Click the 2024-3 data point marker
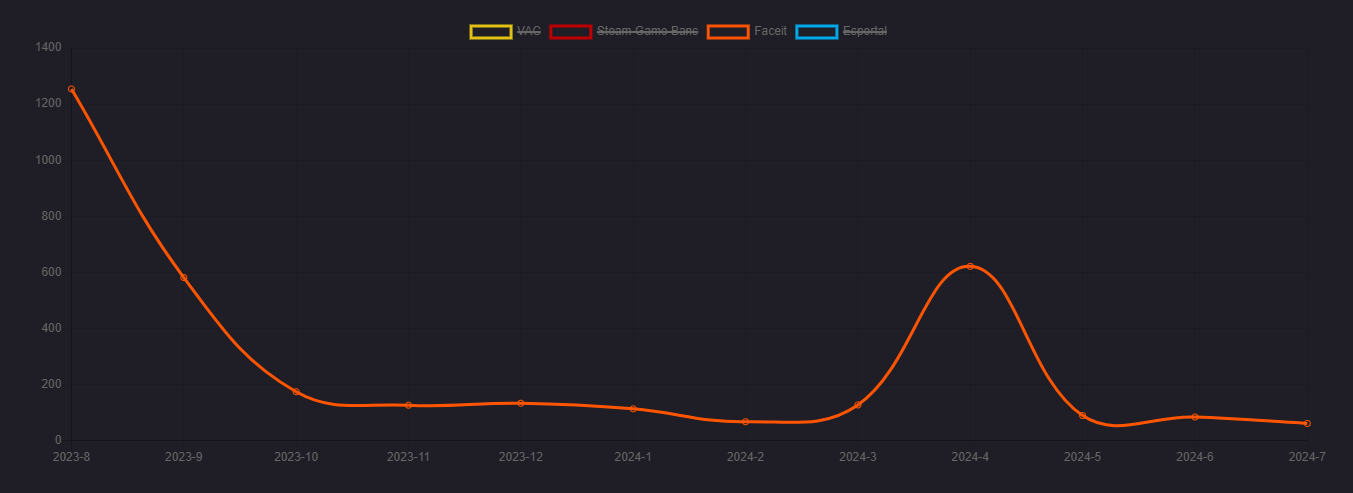This screenshot has width=1353, height=493. coord(858,405)
